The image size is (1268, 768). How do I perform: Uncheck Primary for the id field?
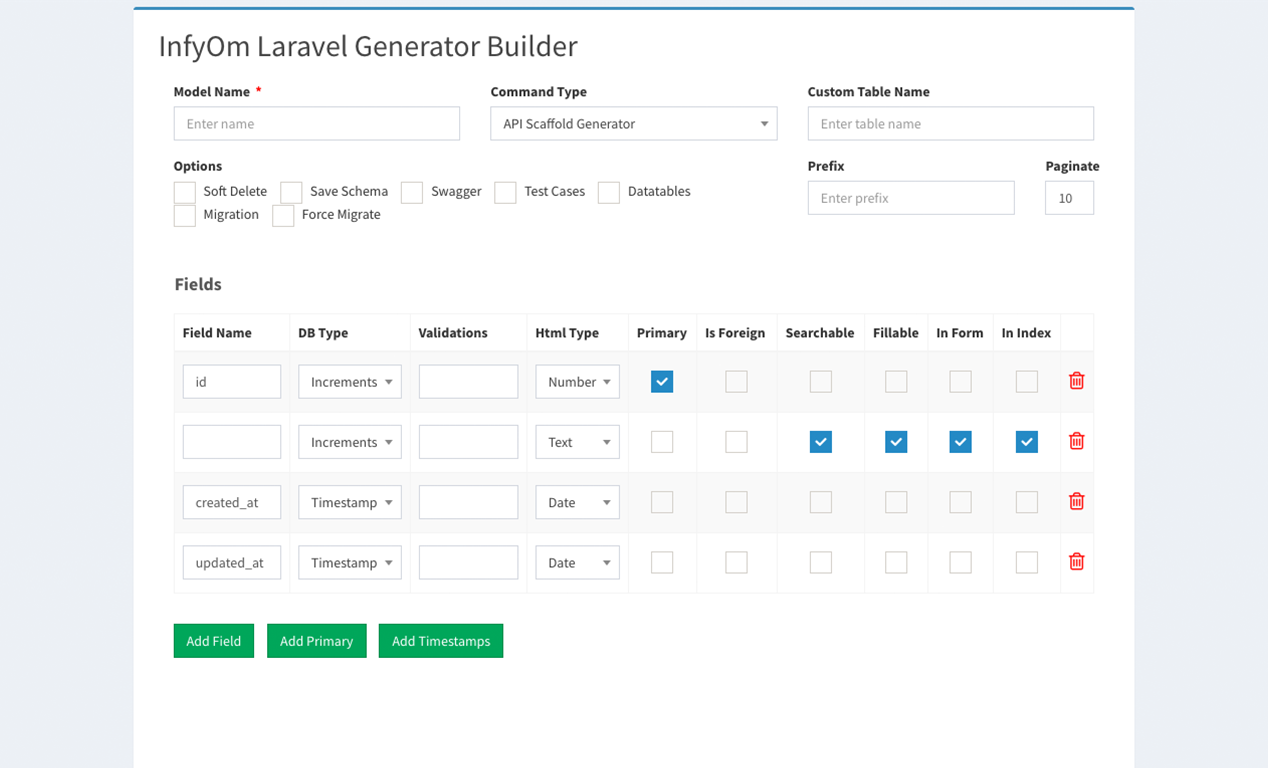coord(661,381)
